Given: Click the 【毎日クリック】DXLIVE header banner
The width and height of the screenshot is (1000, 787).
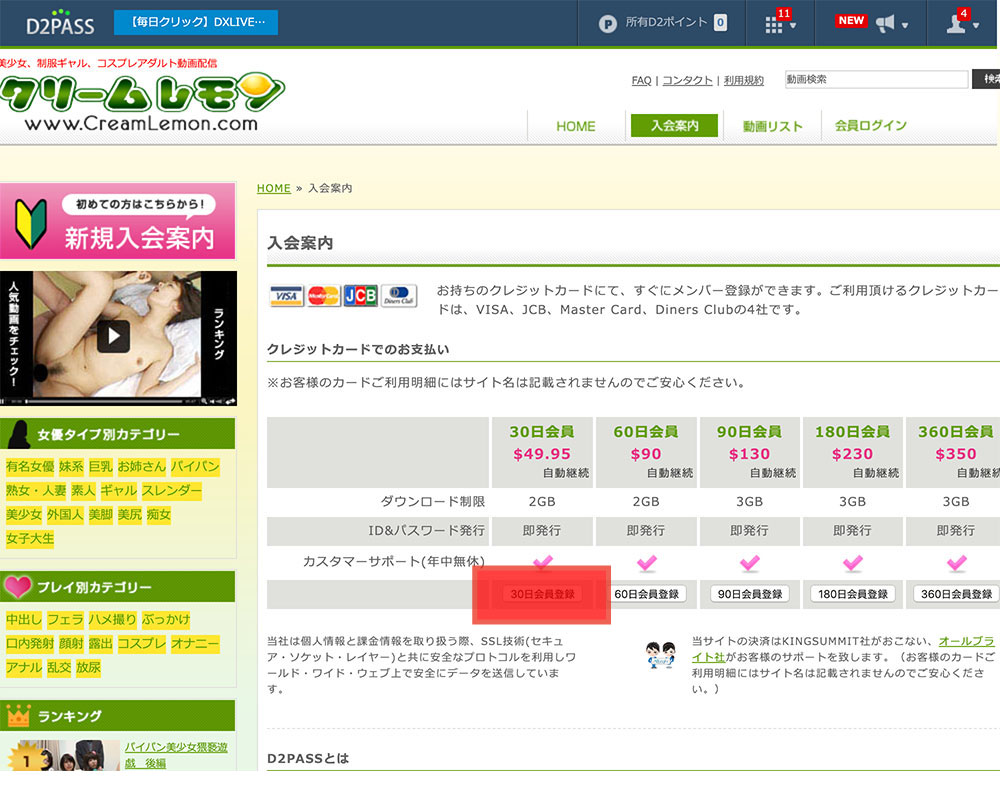Looking at the screenshot, I should click(196, 23).
